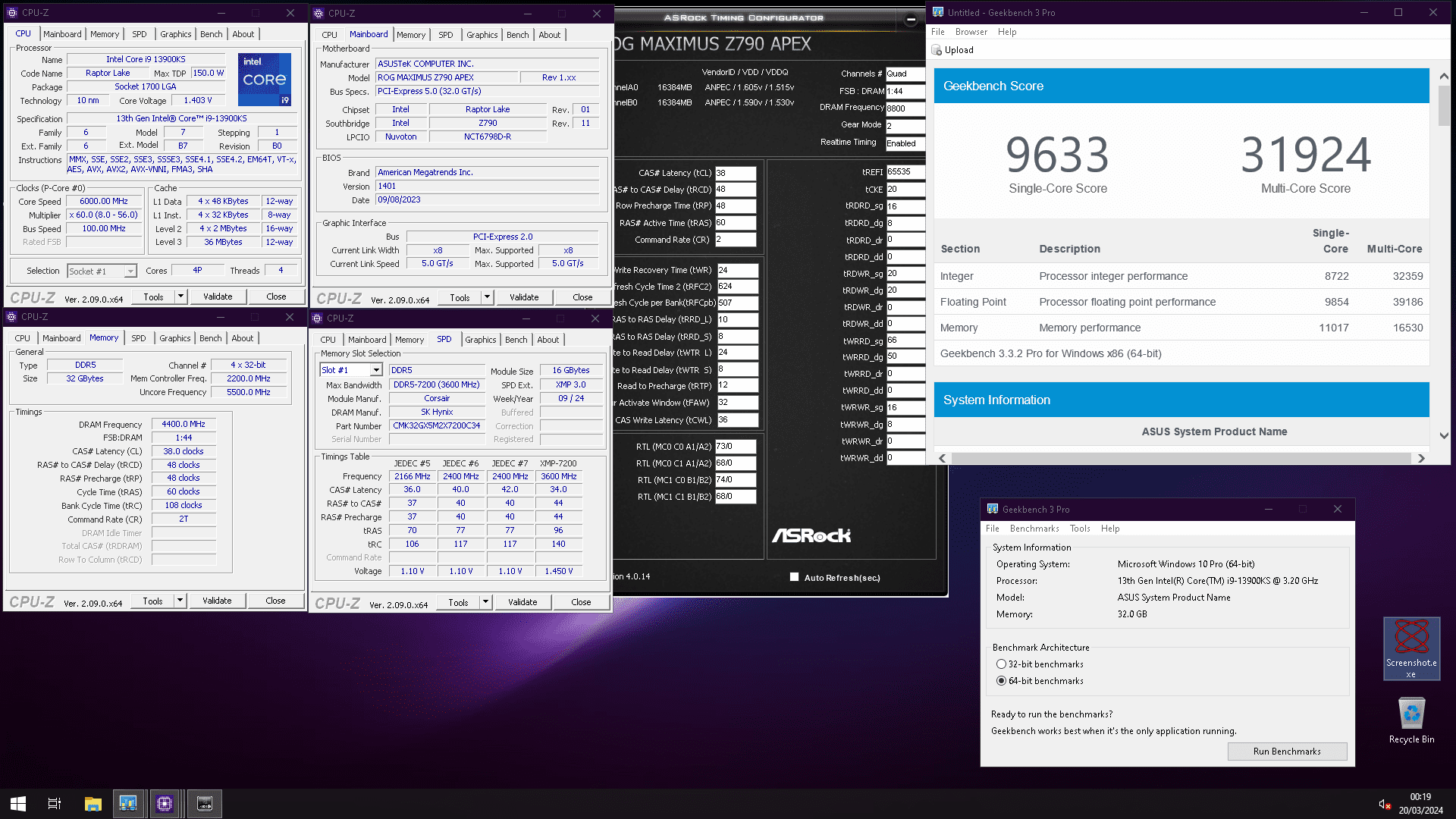The width and height of the screenshot is (1456, 819).
Task: Click Geekbench taskbar icon
Action: (128, 804)
